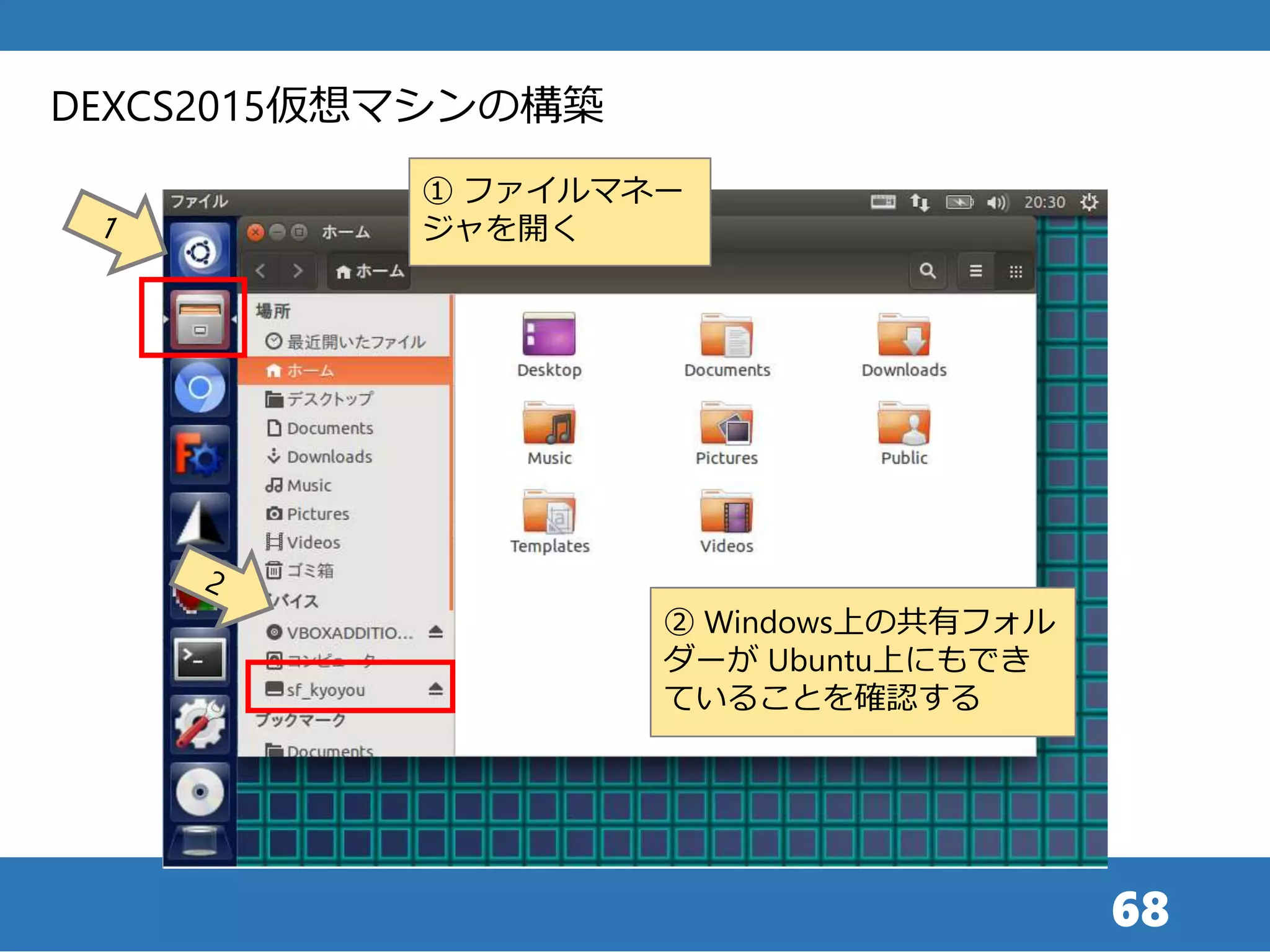Launch the FreeCAD launcher icon
The image size is (1270, 952).
click(x=200, y=456)
